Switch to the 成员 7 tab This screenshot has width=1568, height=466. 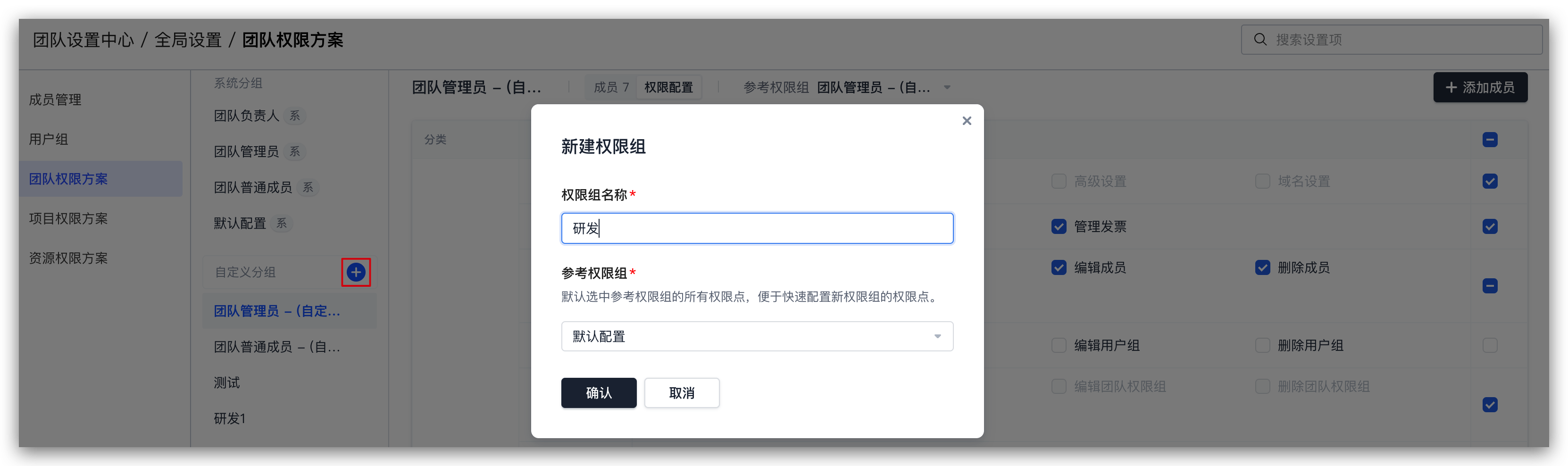click(x=611, y=88)
